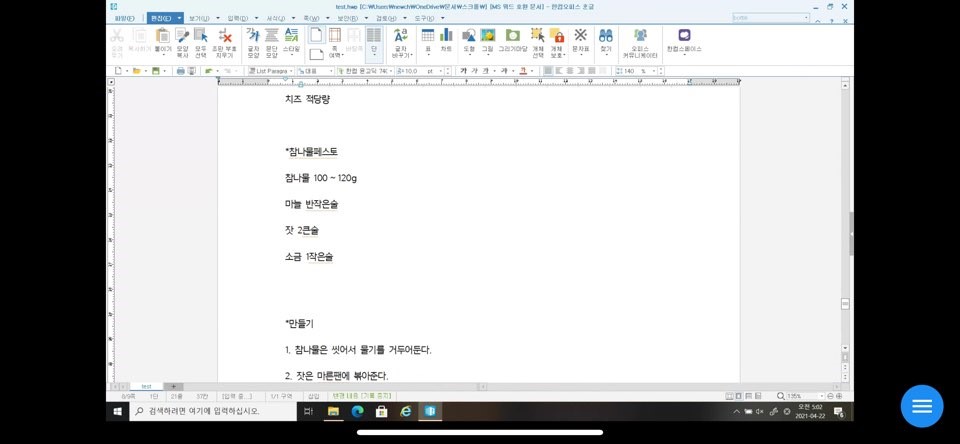
Task: Select the test document tab
Action: pyautogui.click(x=146, y=386)
